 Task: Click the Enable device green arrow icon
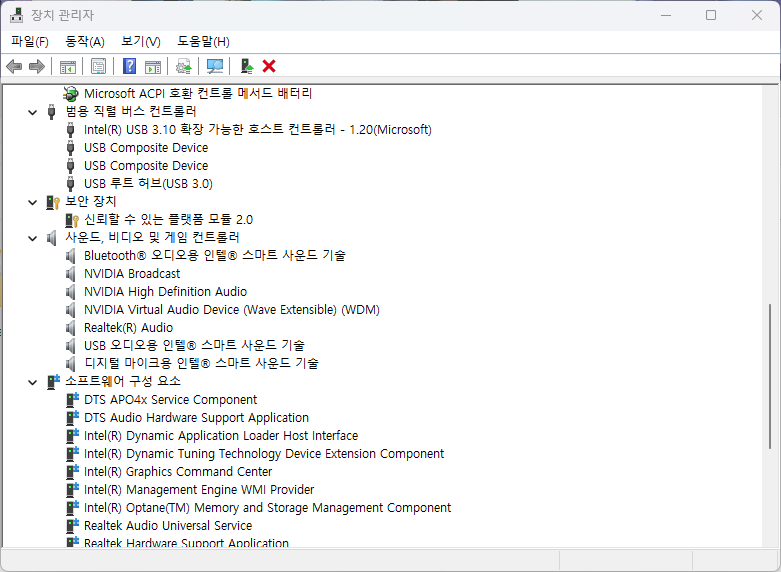point(247,66)
